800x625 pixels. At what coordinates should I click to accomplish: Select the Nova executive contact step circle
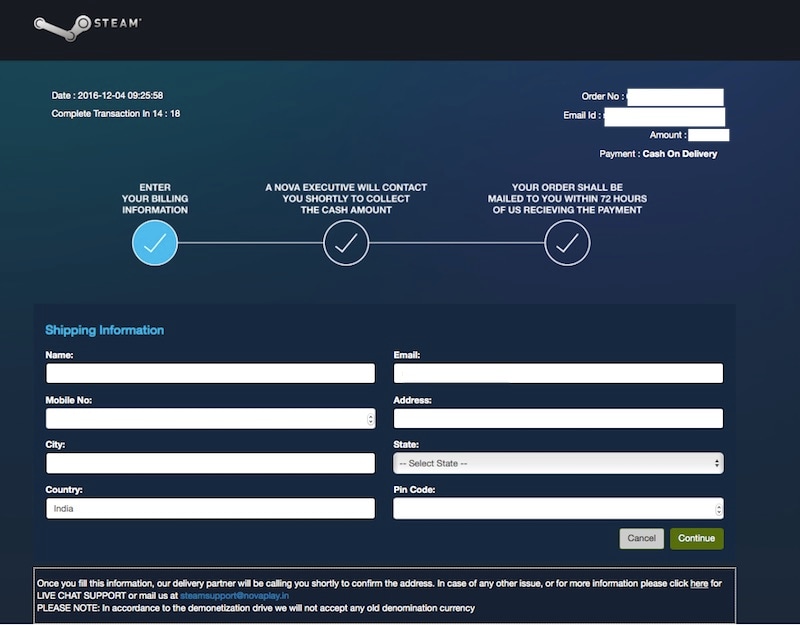pyautogui.click(x=346, y=243)
